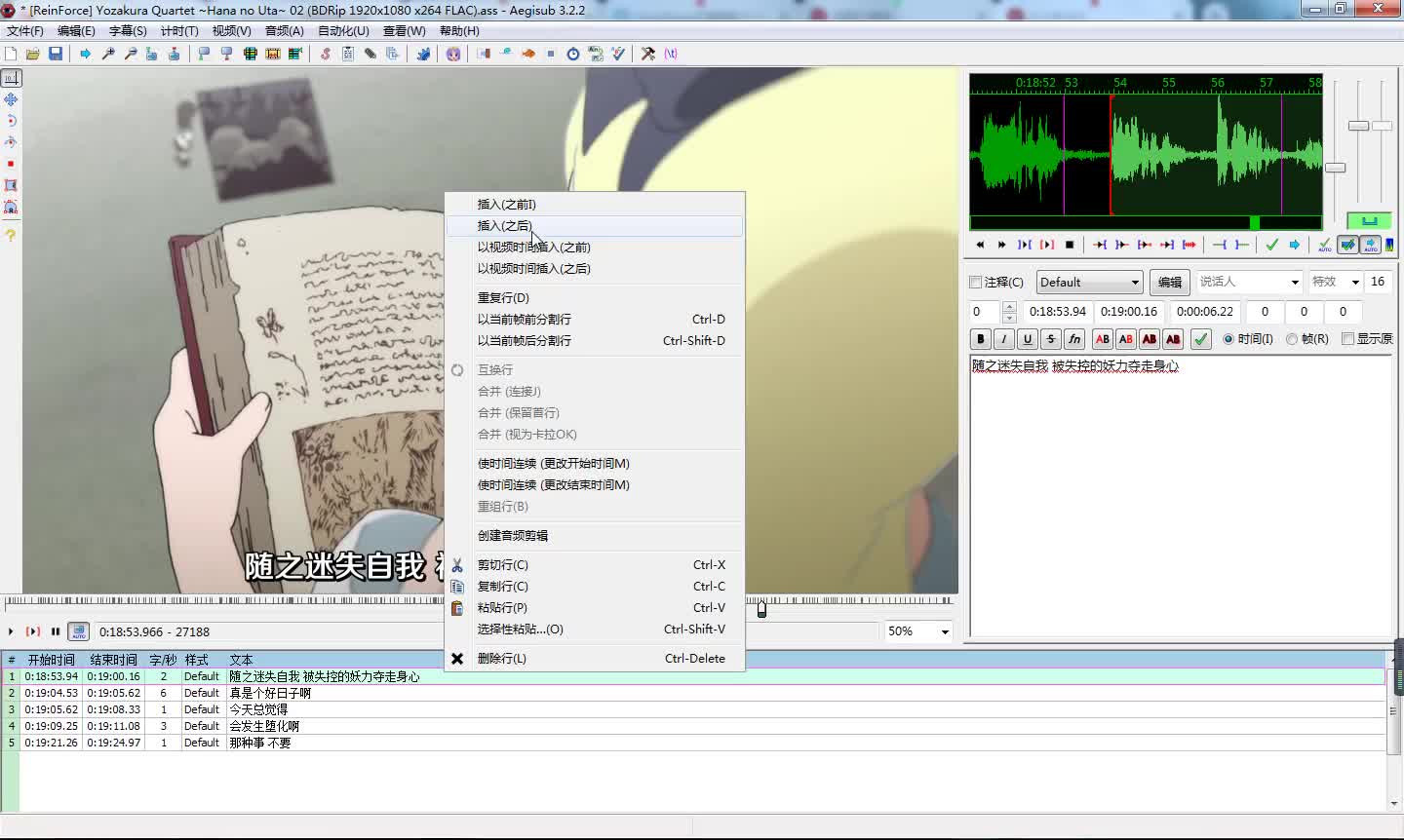Open the Default style dropdown
1404x840 pixels.
1089,283
